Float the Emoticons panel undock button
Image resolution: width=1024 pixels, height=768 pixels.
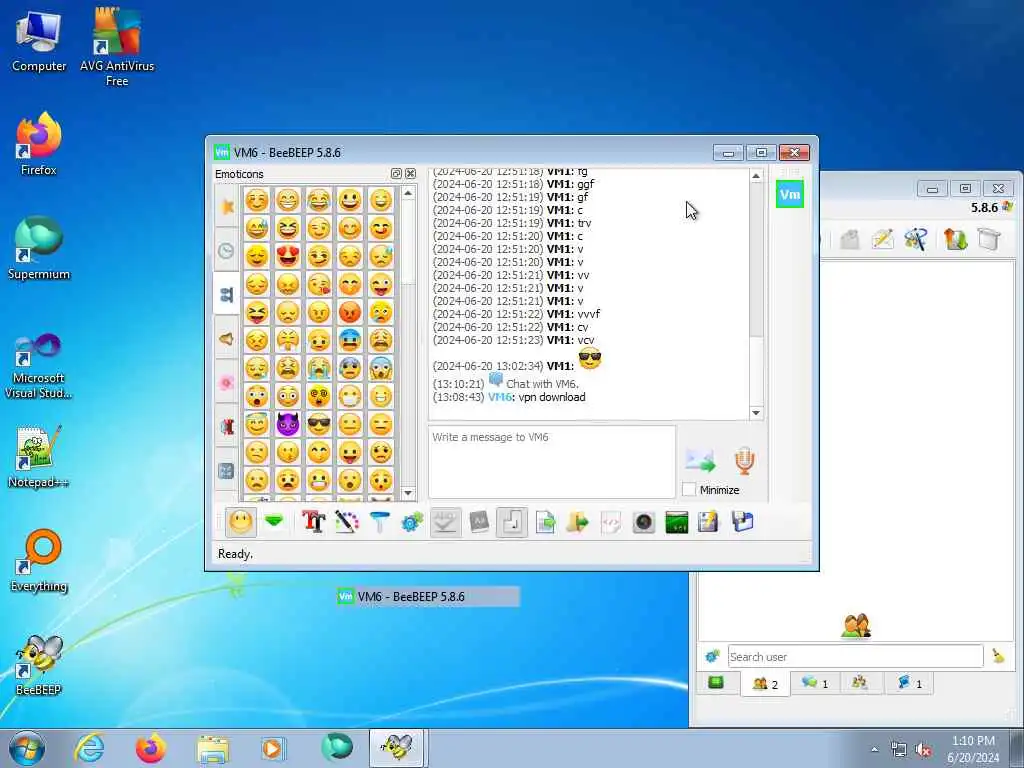pyautogui.click(x=396, y=174)
